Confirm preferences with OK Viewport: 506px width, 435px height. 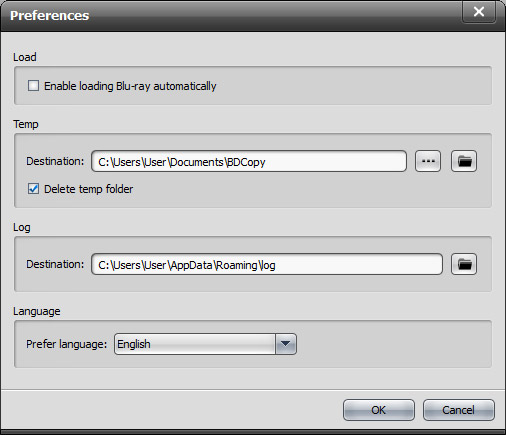coord(379,410)
